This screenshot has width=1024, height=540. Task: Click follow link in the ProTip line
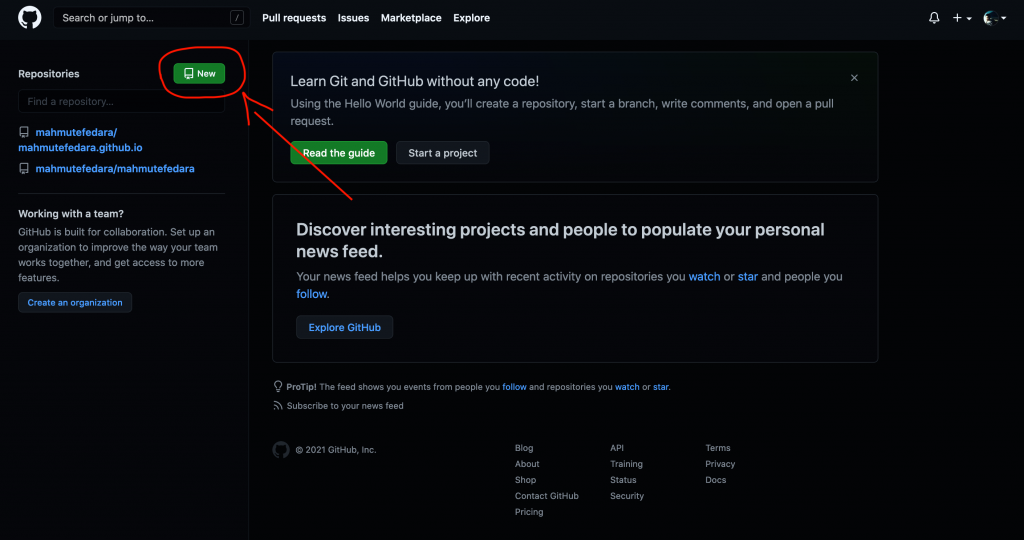(514, 387)
